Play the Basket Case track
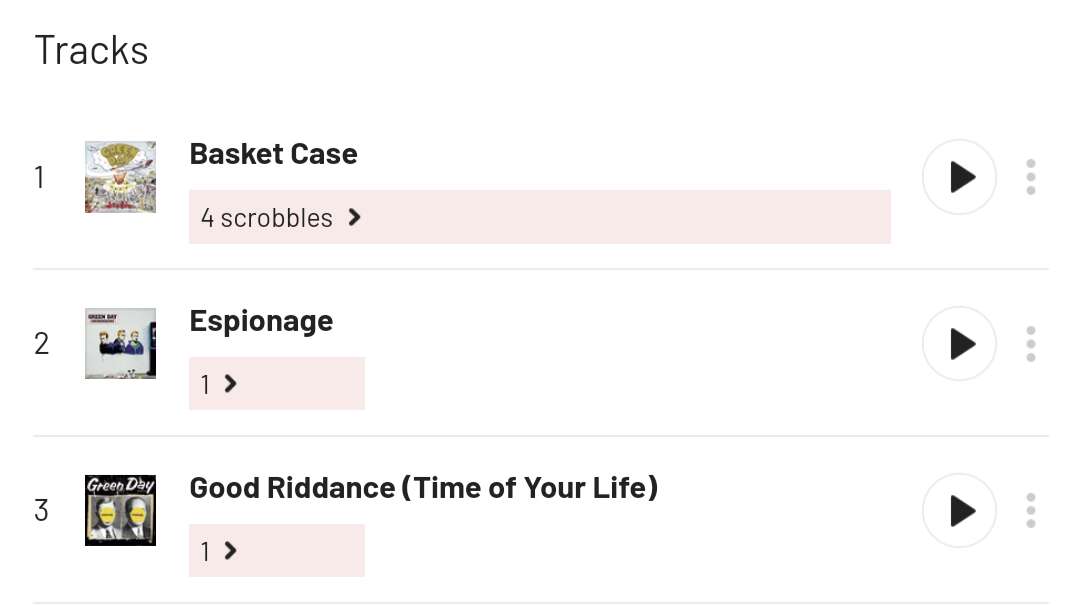Screen dimensions: 1080x605 pyautogui.click(x=959, y=177)
